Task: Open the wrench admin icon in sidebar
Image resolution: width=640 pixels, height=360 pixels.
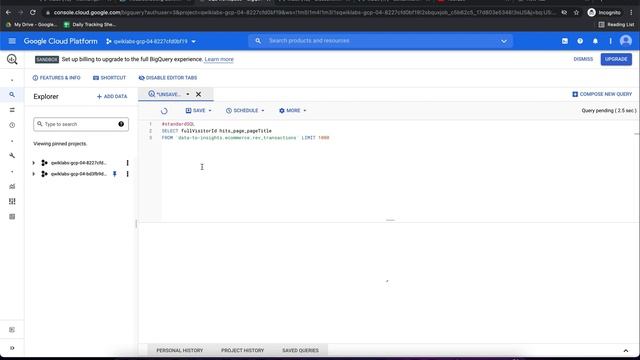Action: (x=12, y=156)
